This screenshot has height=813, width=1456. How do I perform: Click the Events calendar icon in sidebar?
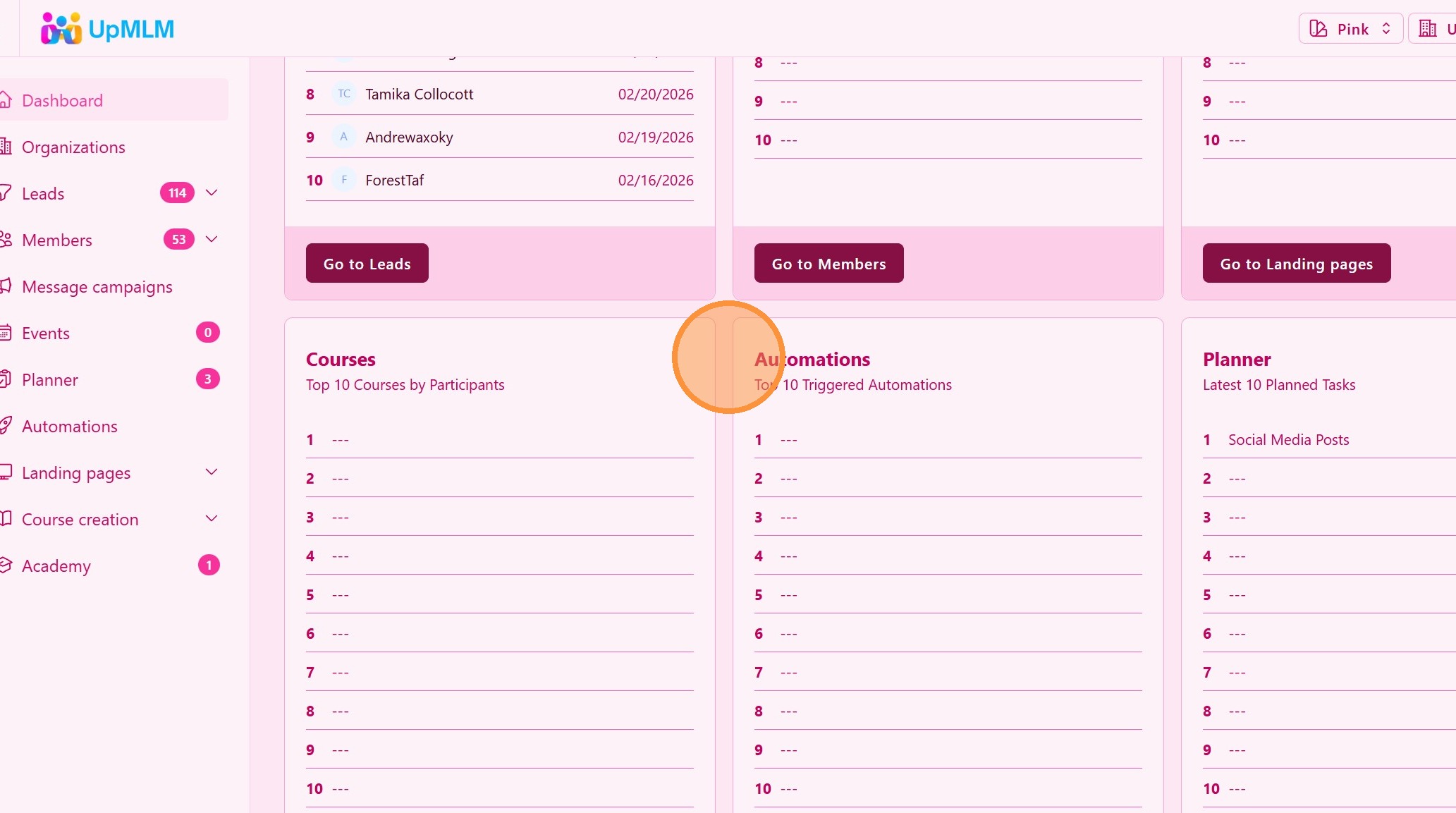(x=6, y=333)
